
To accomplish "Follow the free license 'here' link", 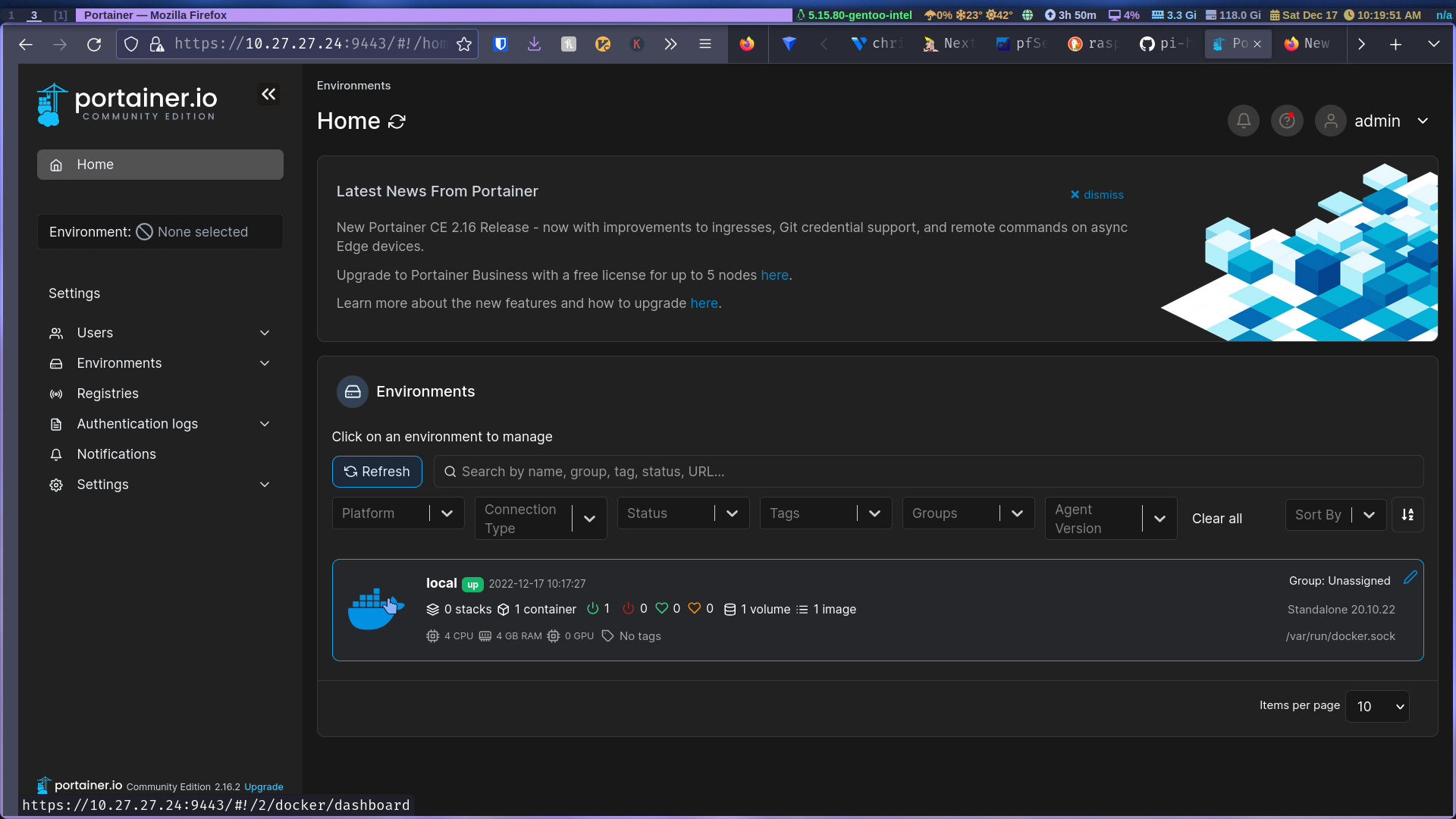I will (774, 275).
